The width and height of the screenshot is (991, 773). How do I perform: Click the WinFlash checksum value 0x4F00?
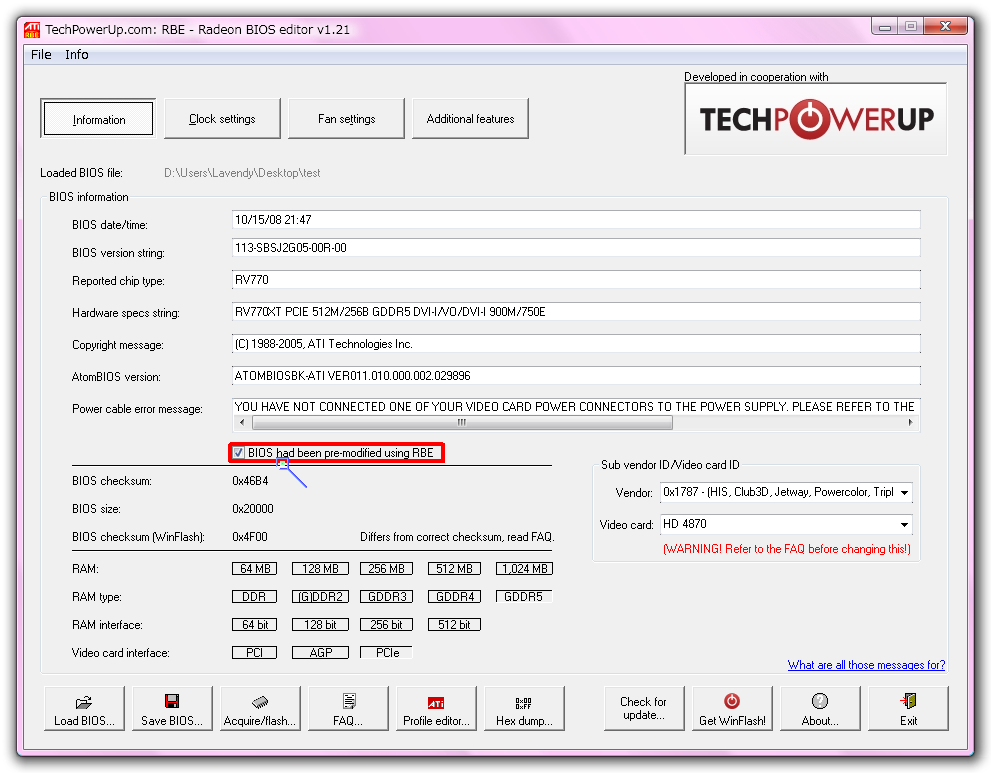250,537
